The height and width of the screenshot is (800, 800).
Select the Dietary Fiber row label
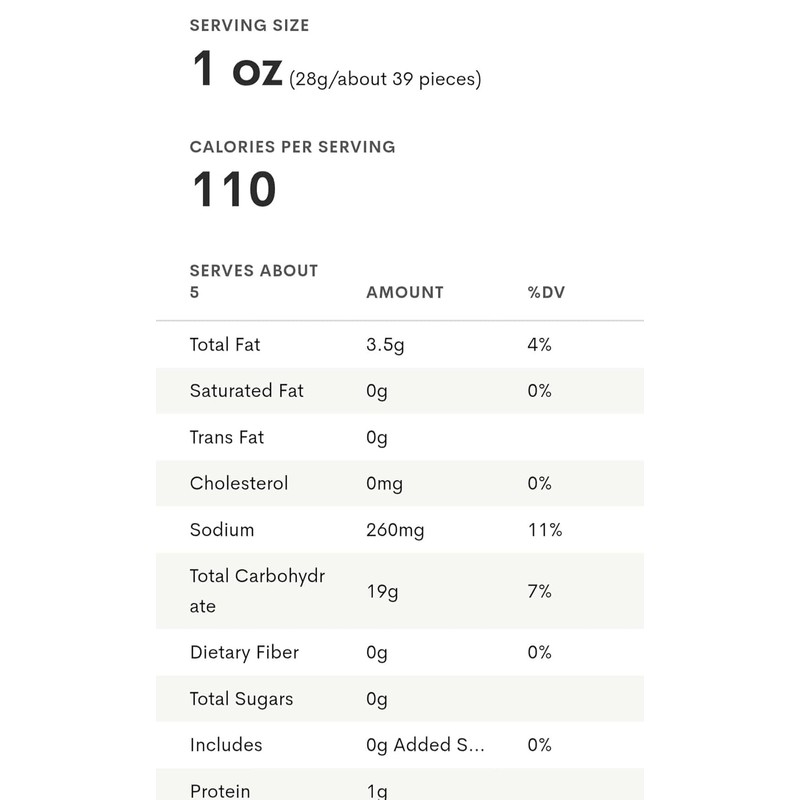244,652
